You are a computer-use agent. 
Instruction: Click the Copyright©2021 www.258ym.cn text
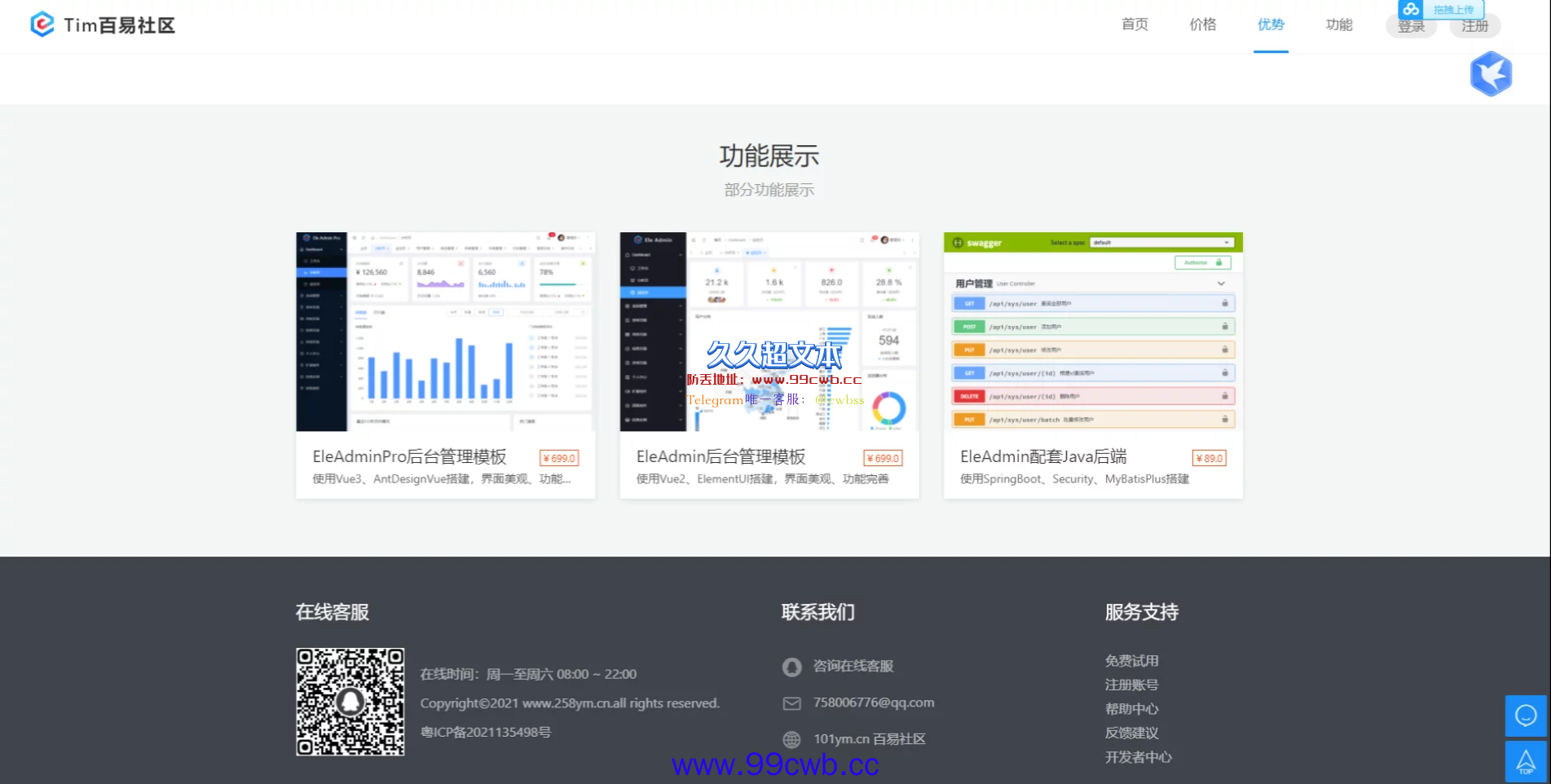click(x=570, y=703)
